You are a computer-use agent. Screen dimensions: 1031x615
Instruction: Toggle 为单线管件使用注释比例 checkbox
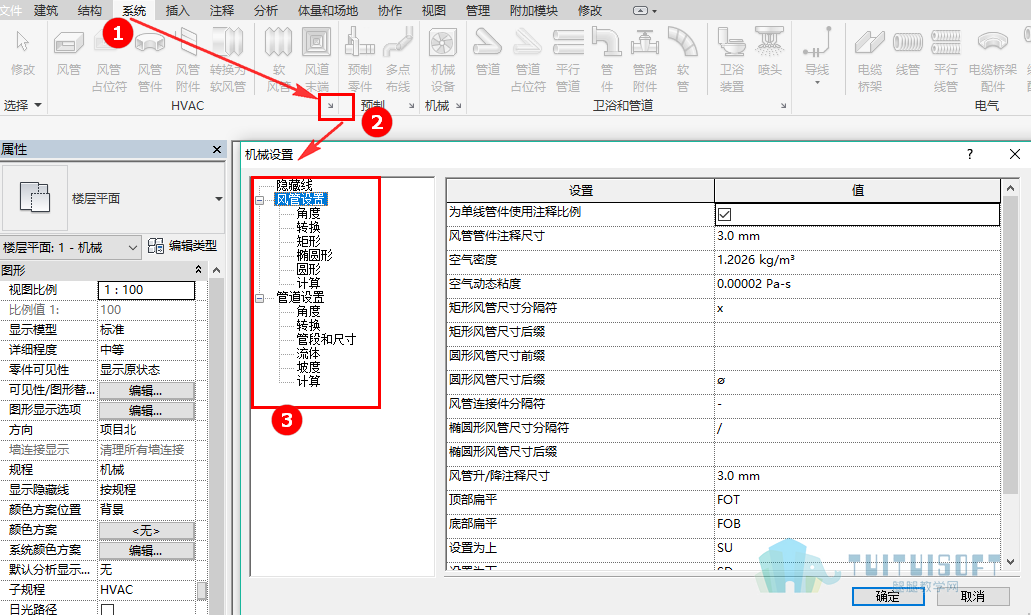[725, 214]
